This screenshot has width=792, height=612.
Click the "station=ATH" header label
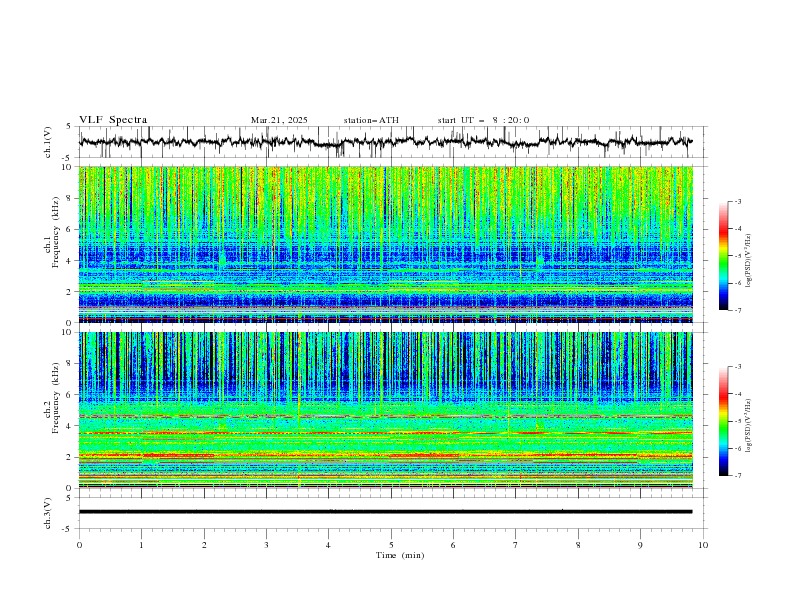coord(371,120)
